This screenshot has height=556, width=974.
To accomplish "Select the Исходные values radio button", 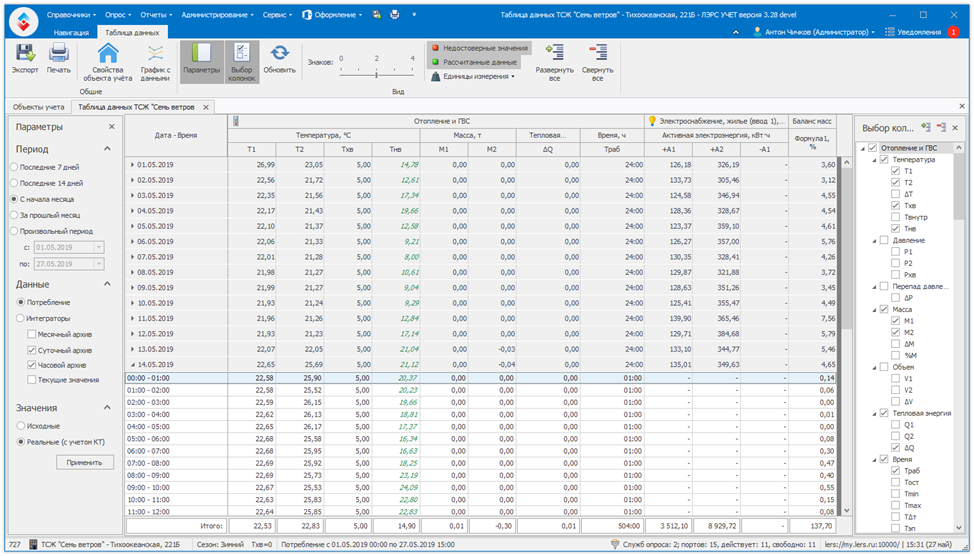I will coord(20,426).
